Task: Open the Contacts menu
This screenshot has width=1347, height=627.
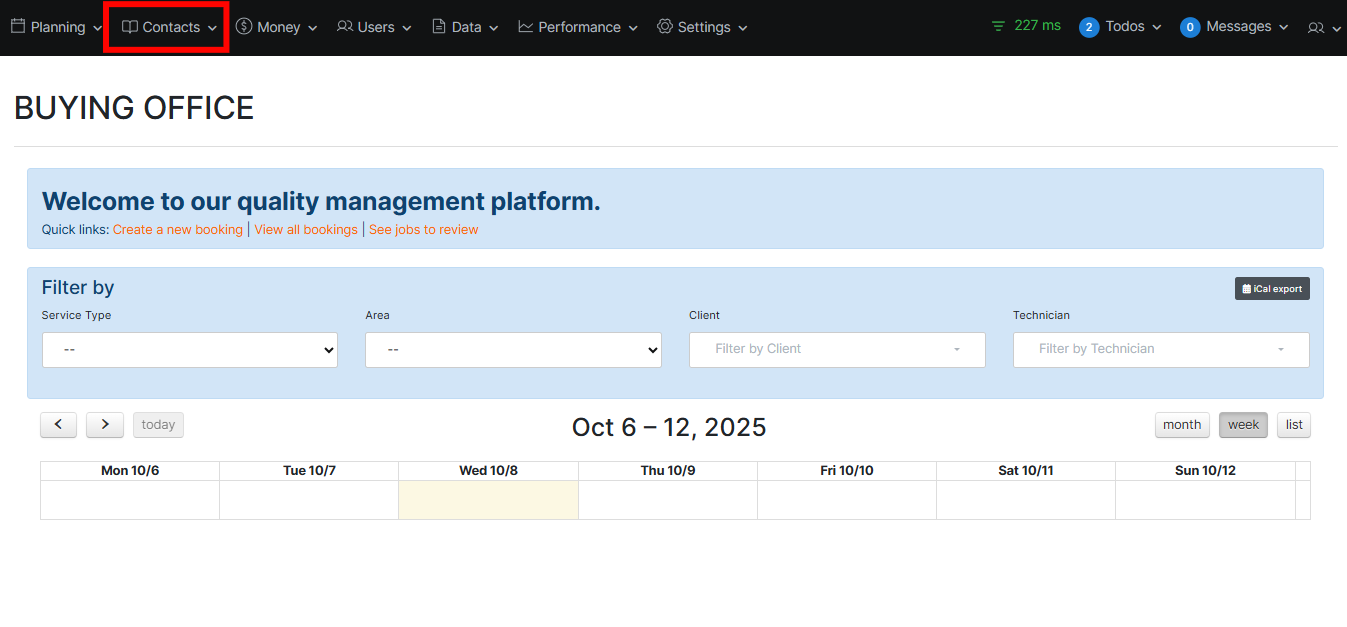Action: (x=170, y=27)
